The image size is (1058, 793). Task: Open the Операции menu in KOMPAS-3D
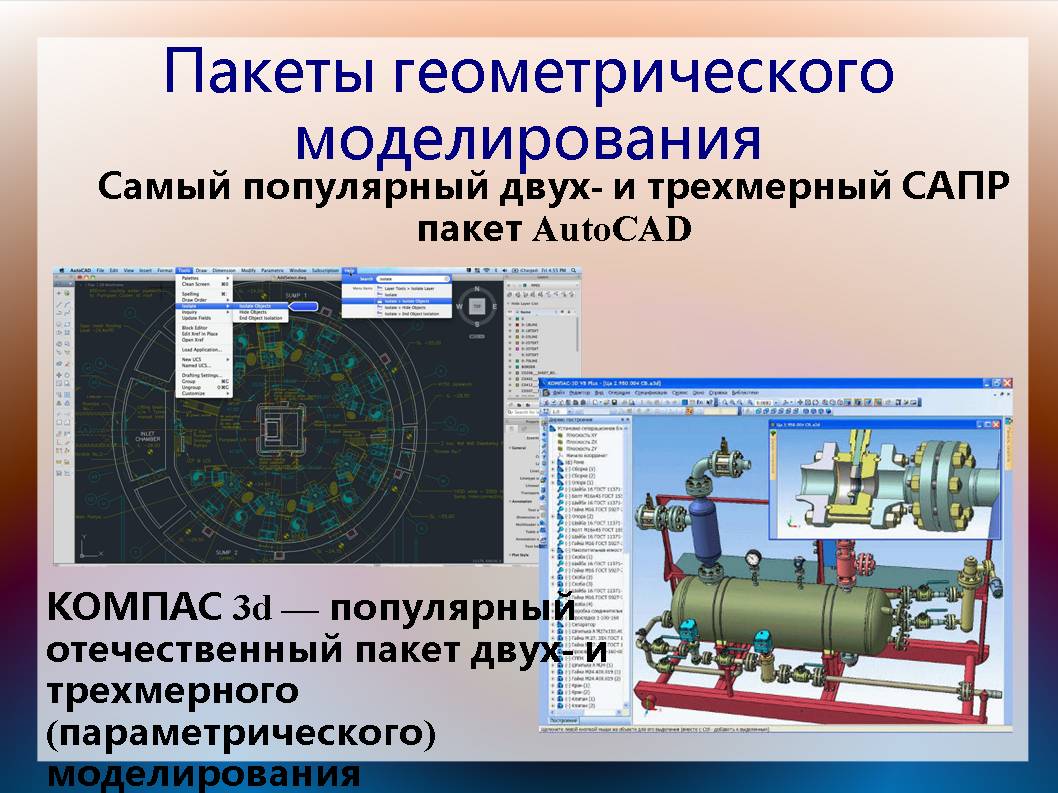coord(619,393)
